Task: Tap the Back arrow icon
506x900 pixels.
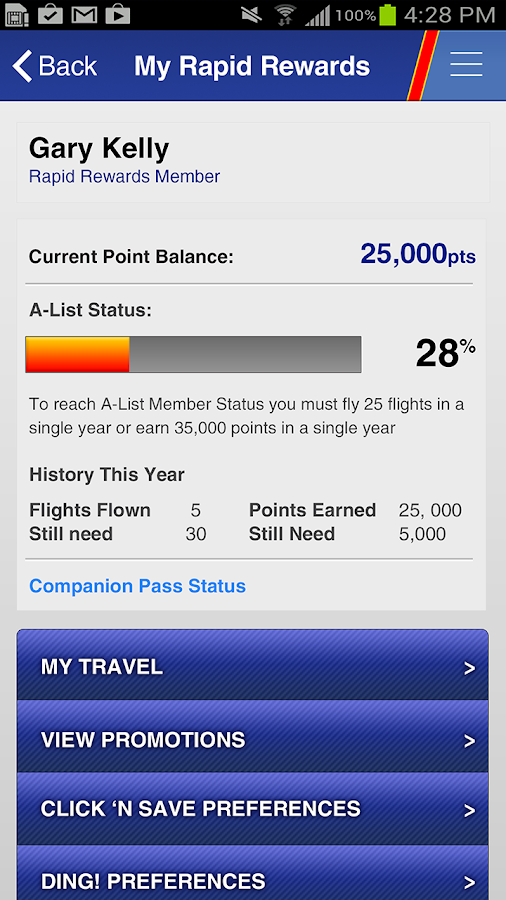Action: [x=22, y=66]
